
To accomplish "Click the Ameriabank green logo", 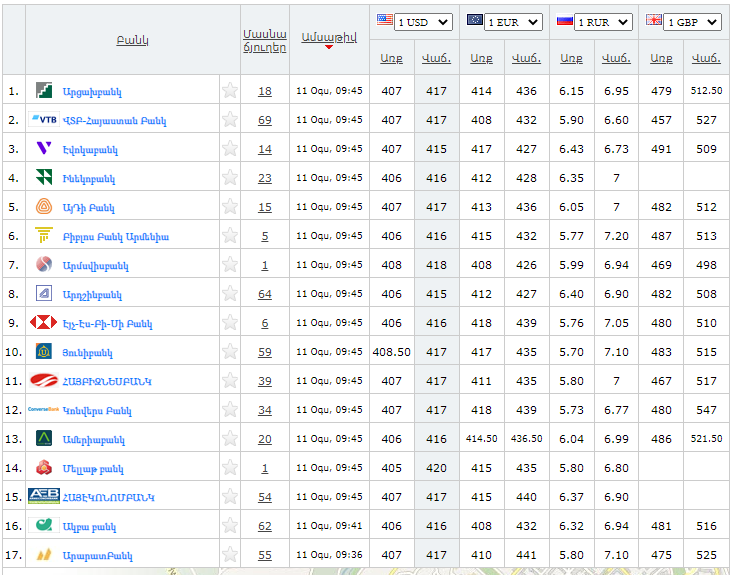I will 44,439.
